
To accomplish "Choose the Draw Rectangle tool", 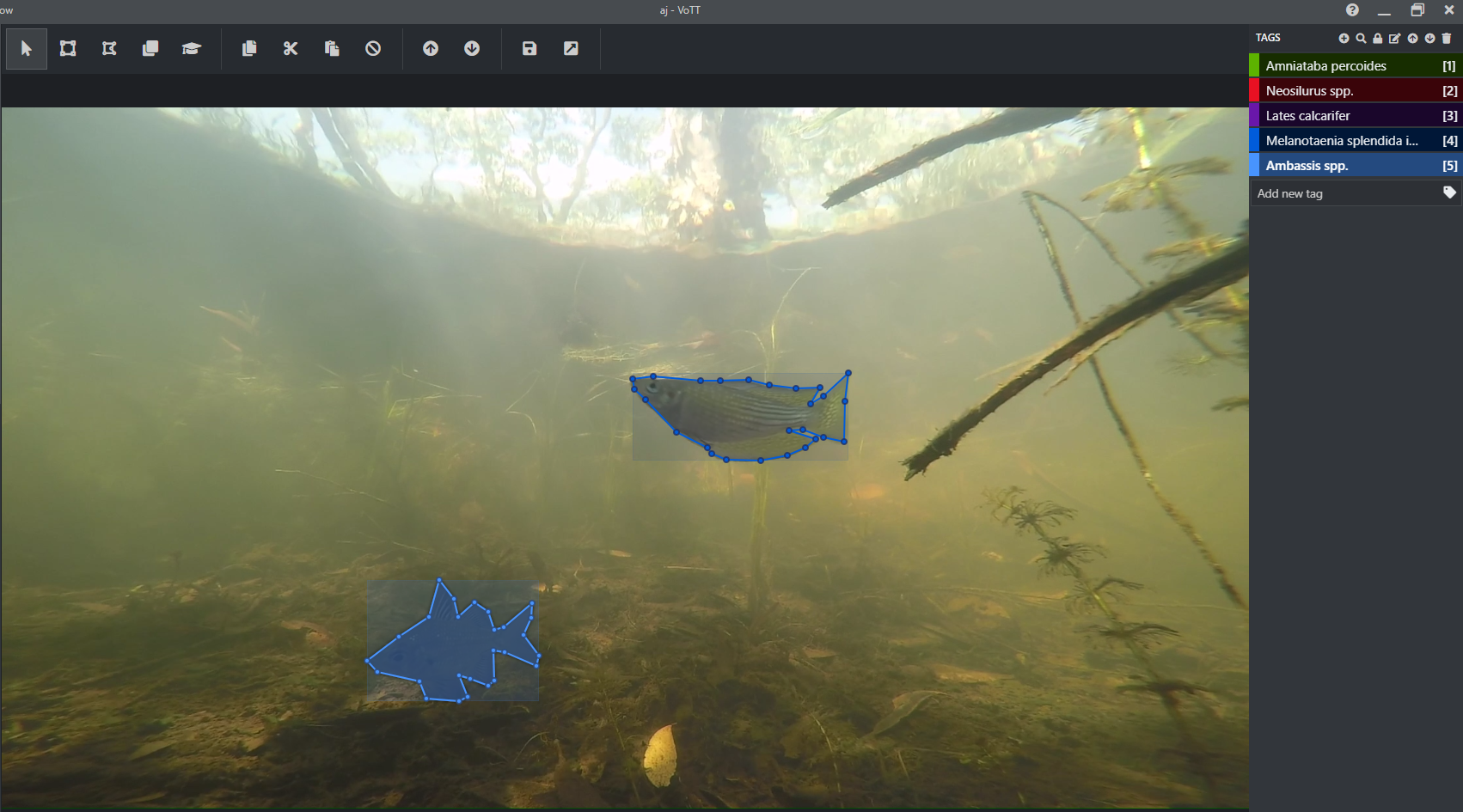I will pyautogui.click(x=68, y=49).
